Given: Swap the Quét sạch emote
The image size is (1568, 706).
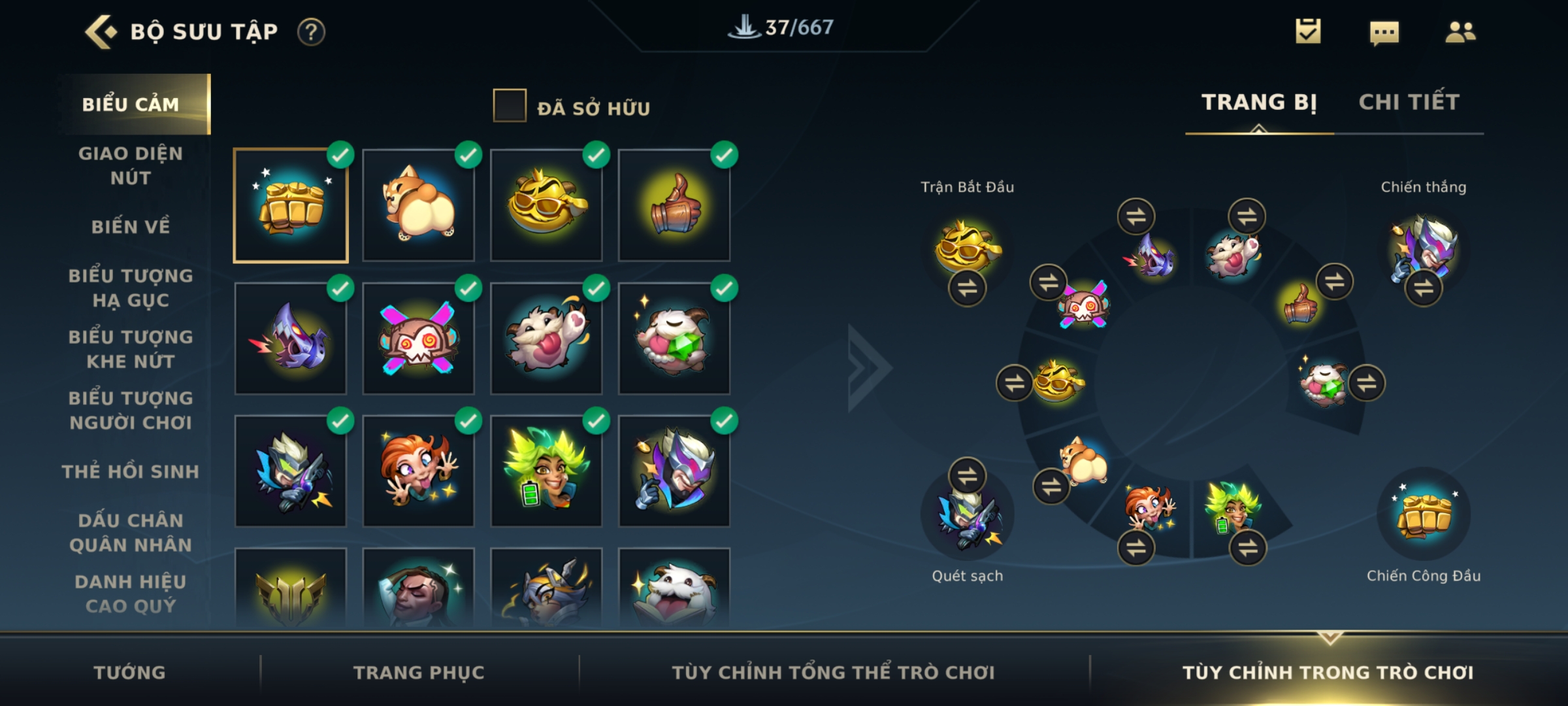Looking at the screenshot, I should click(967, 477).
